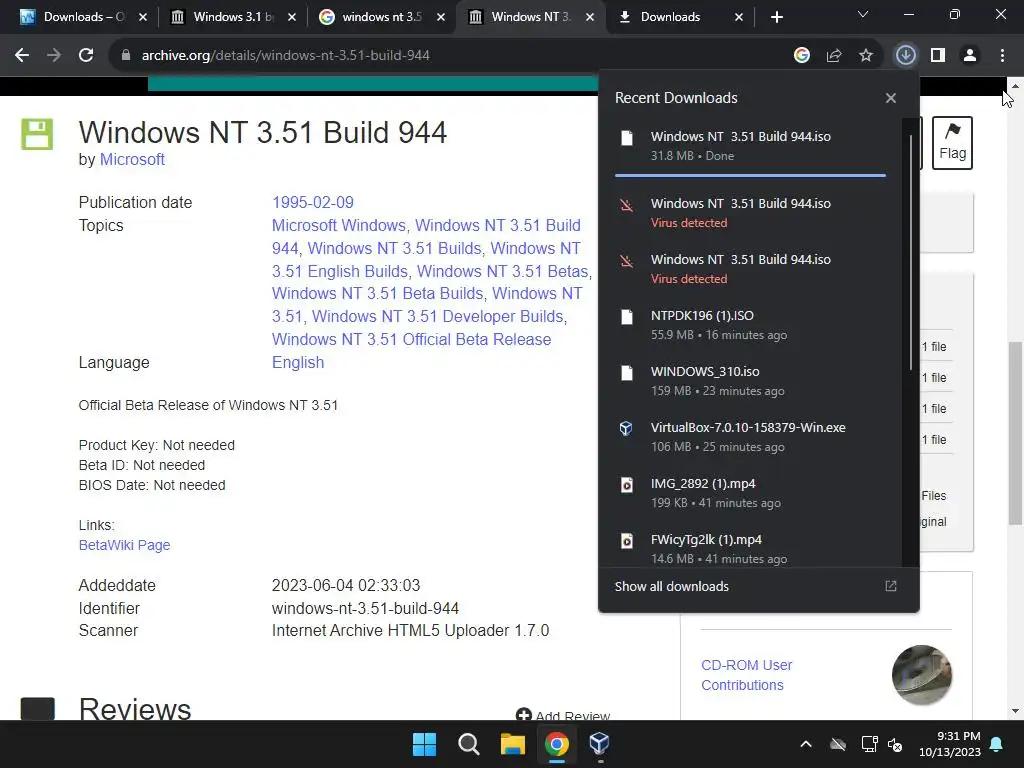Image resolution: width=1024 pixels, height=768 pixels.
Task: Click the Add Review link
Action: (x=563, y=716)
